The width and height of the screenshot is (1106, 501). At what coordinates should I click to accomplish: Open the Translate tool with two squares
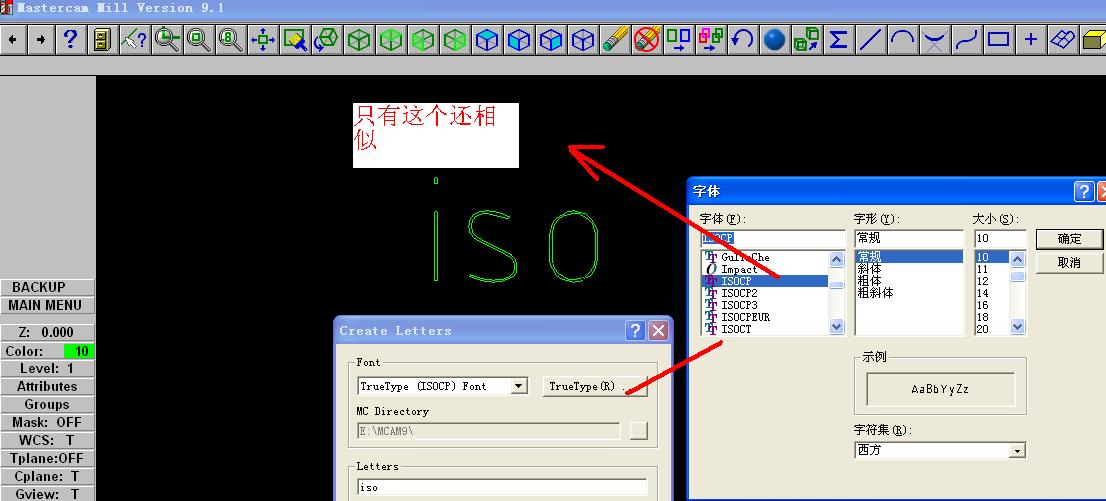tap(679, 40)
